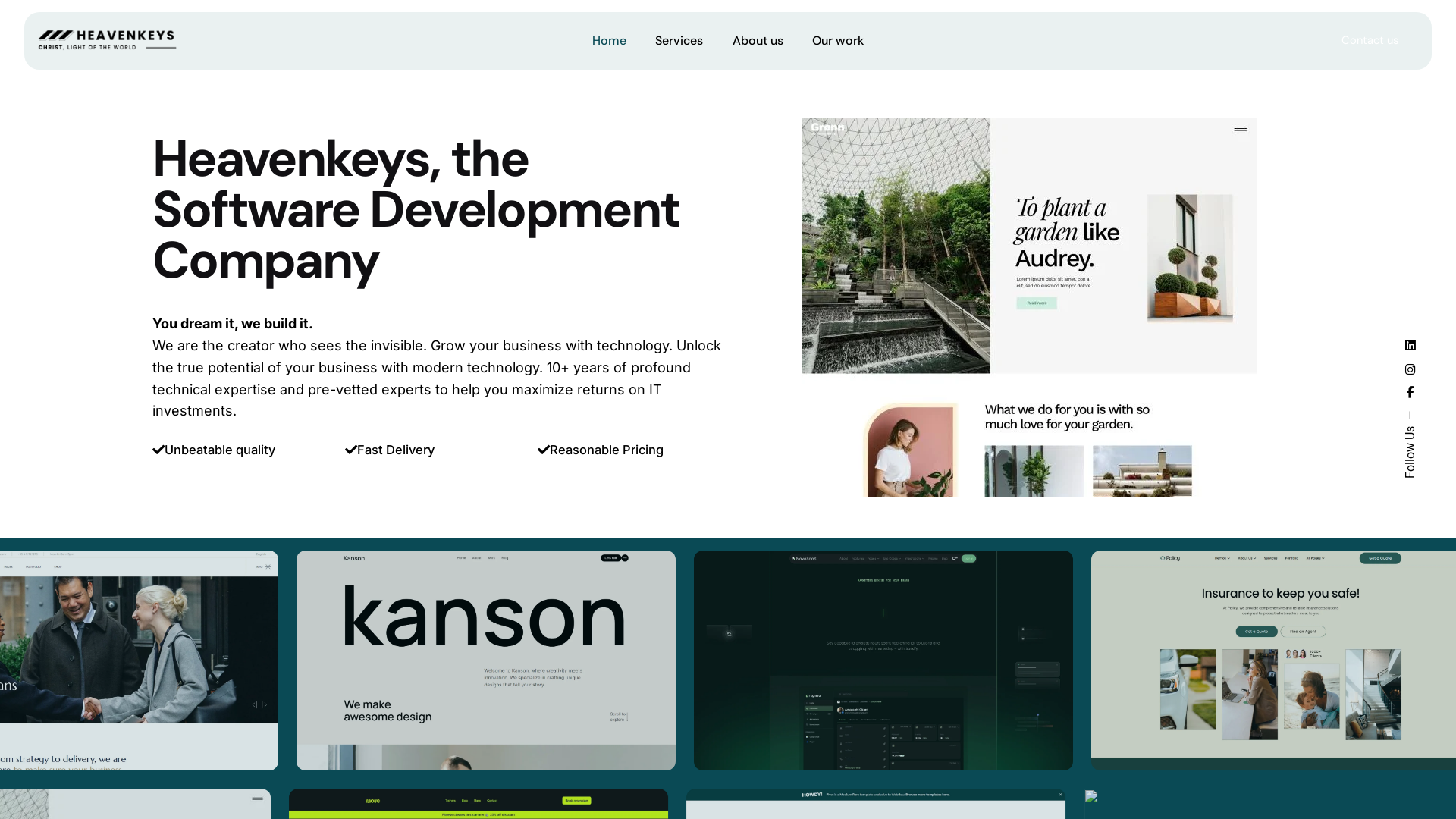Go to the Home nav item
Viewport: 1456px width, 819px height.
point(609,41)
